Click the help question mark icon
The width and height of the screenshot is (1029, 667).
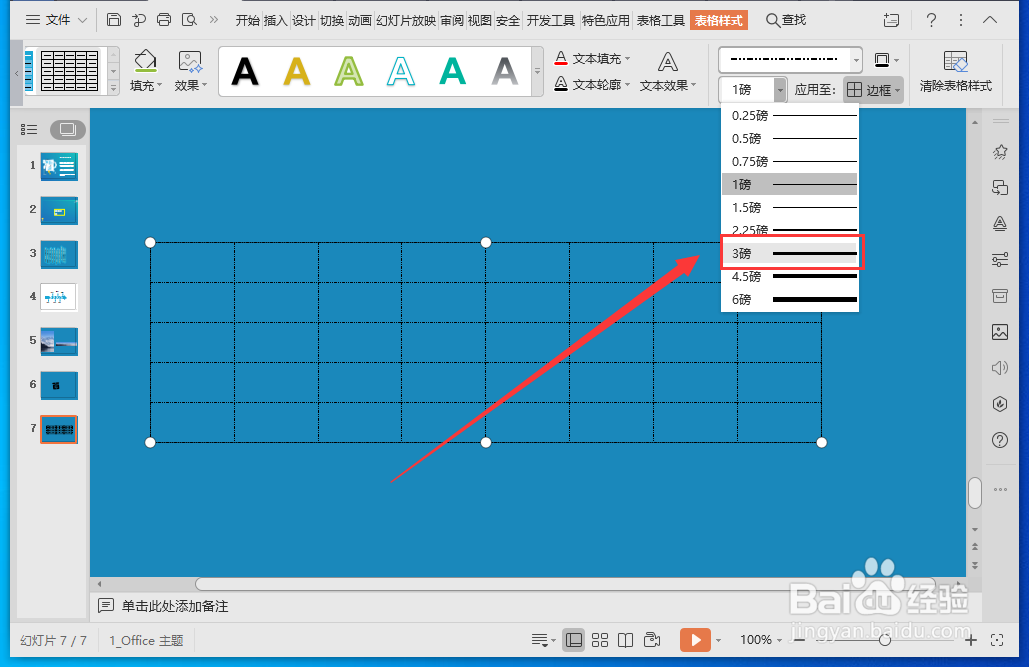point(931,20)
